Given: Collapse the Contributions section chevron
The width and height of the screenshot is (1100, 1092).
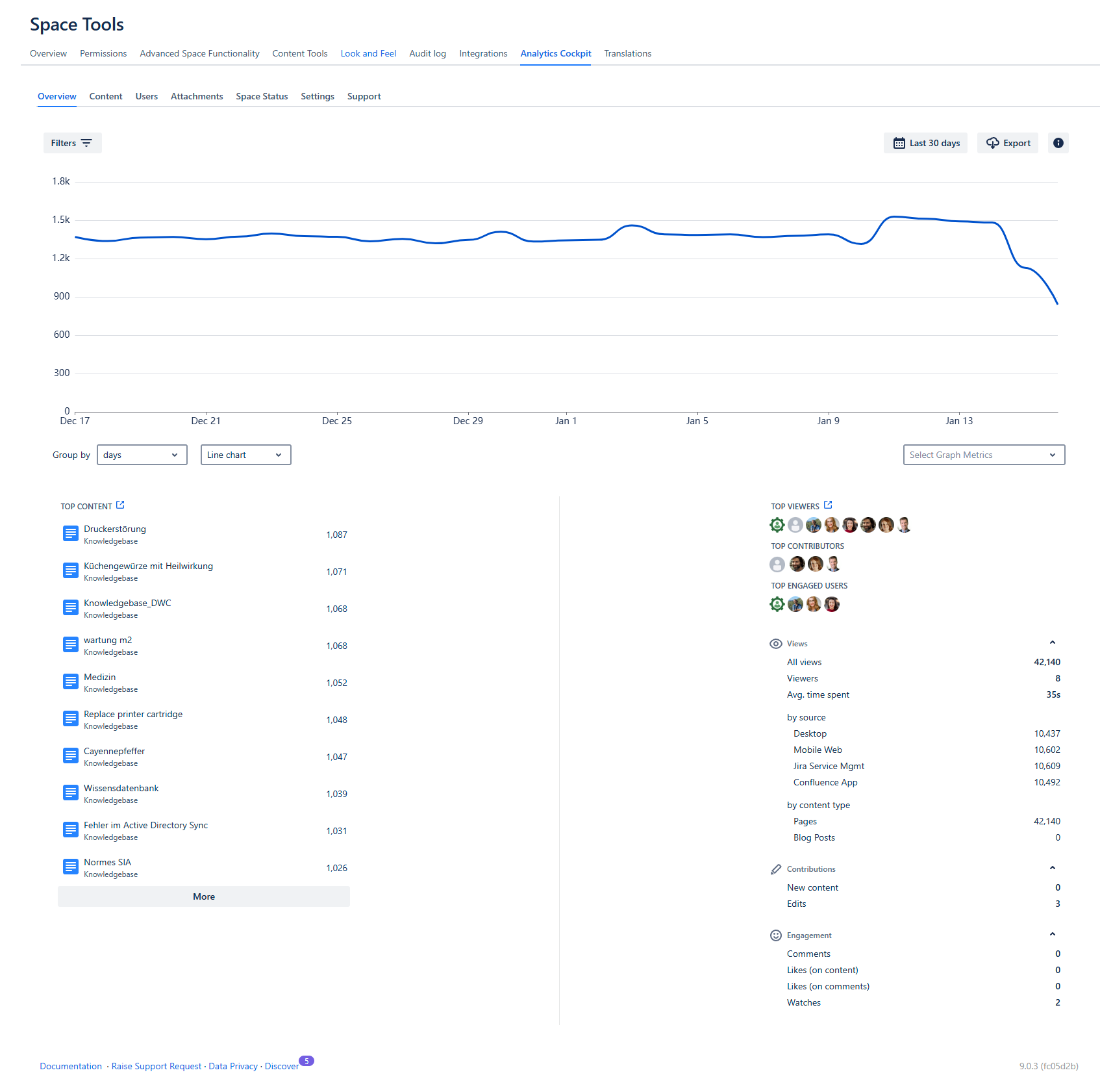Looking at the screenshot, I should [1052, 869].
